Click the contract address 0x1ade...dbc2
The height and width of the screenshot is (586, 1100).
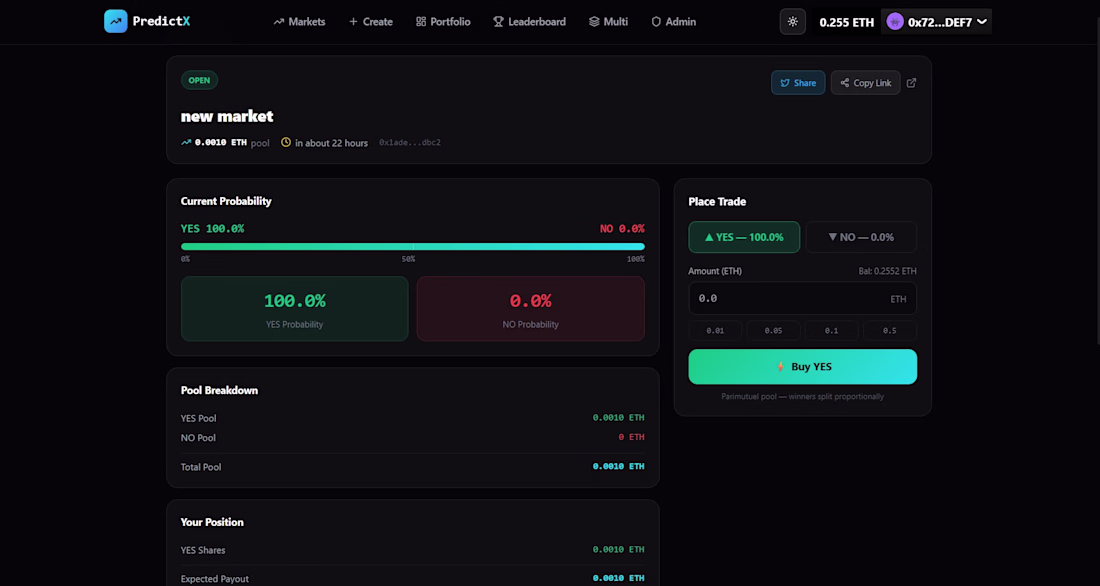pos(410,142)
